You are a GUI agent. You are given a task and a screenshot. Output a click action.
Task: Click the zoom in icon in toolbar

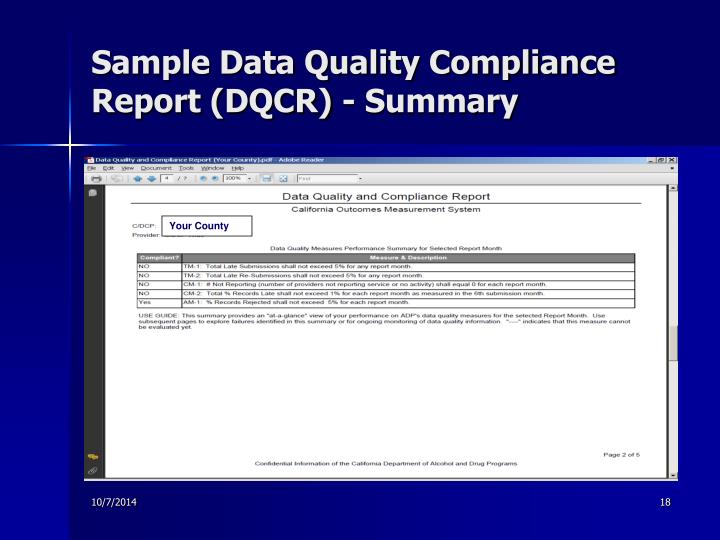pyautogui.click(x=214, y=179)
